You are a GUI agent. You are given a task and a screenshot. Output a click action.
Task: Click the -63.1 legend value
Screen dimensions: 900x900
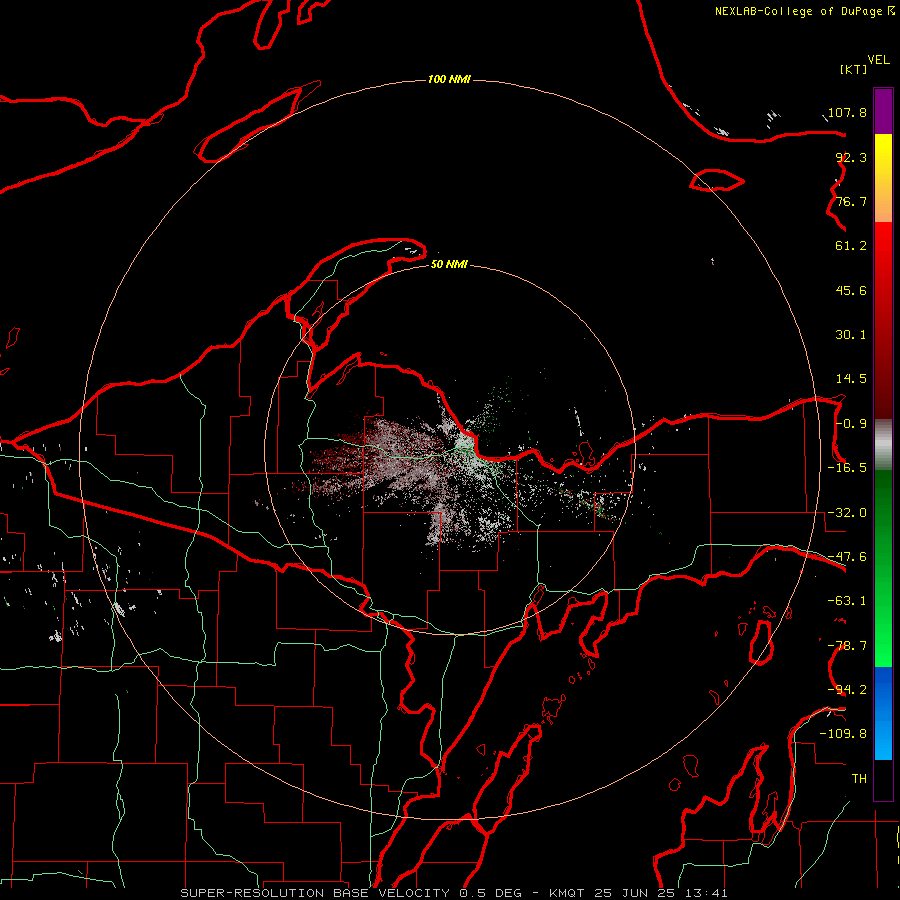(x=847, y=601)
